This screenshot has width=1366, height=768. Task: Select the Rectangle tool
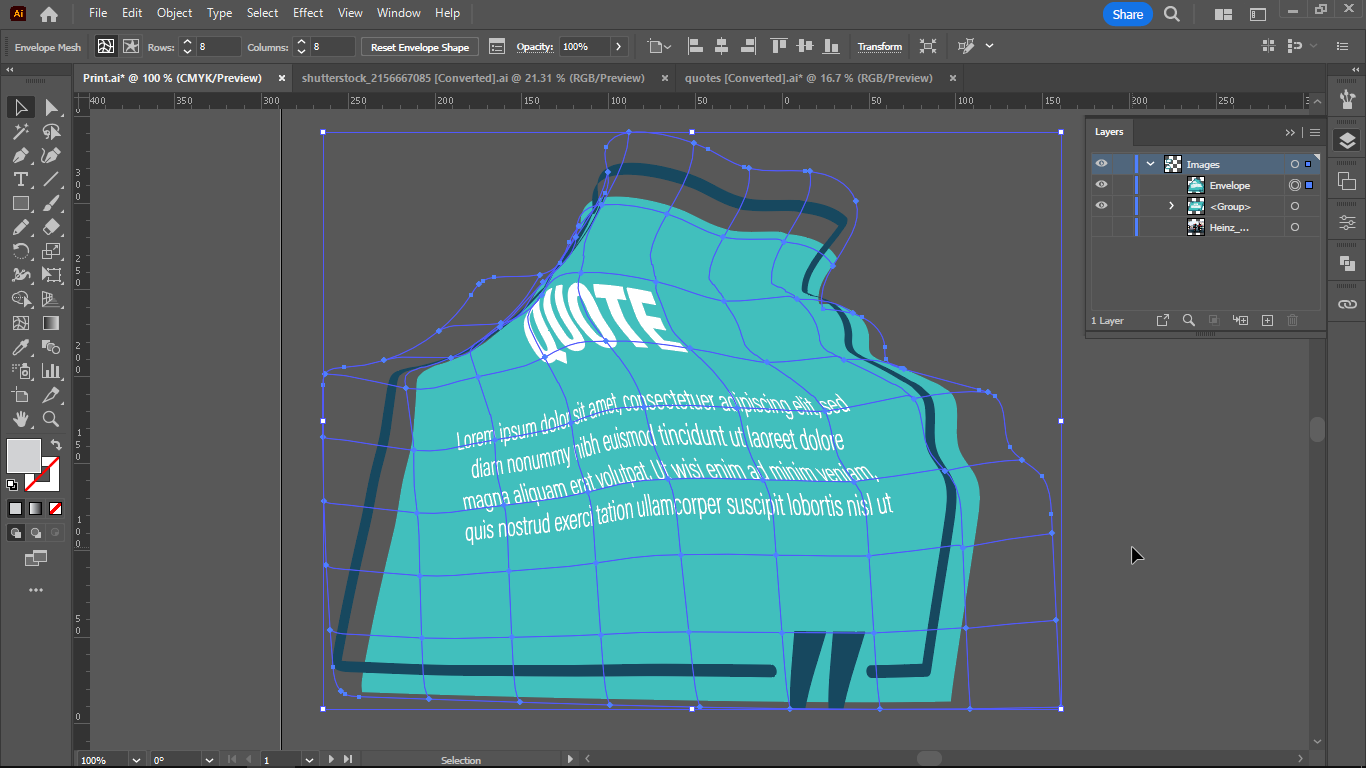[x=21, y=203]
